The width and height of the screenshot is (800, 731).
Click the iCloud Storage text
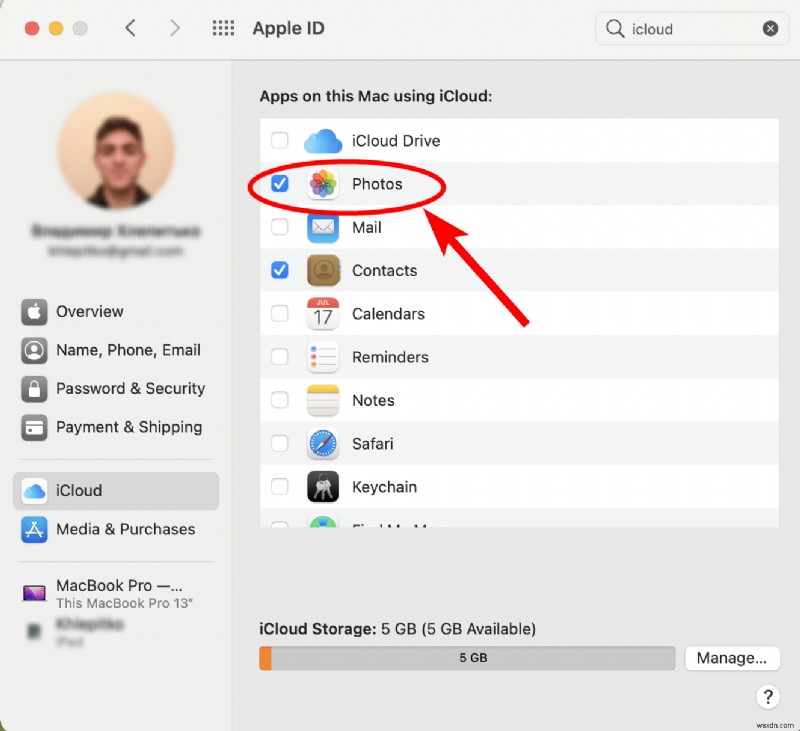397,629
